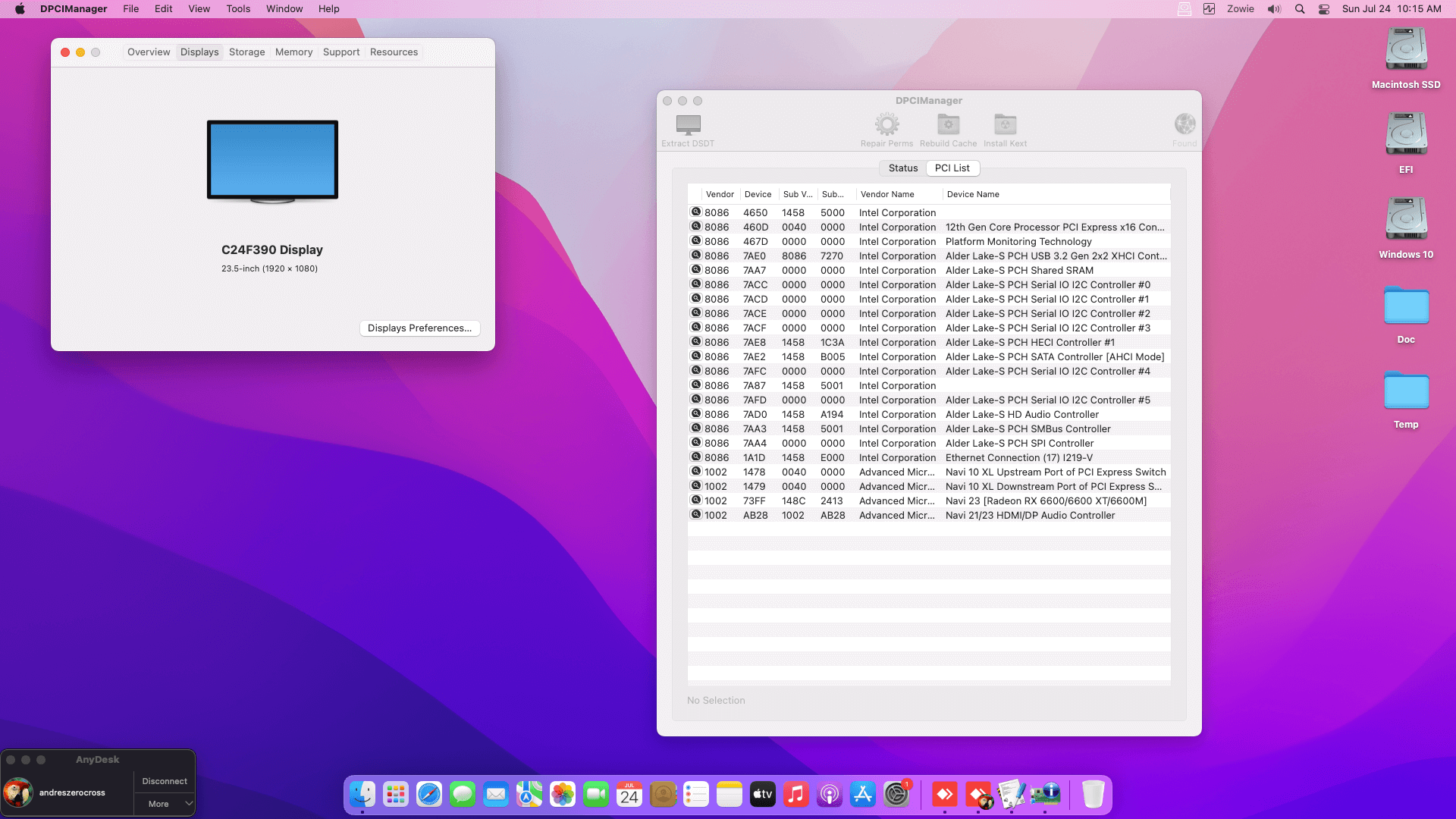Select the Alder Lake-S PCH SMBus Controller row
This screenshot has width=1456, height=819.
click(x=929, y=429)
